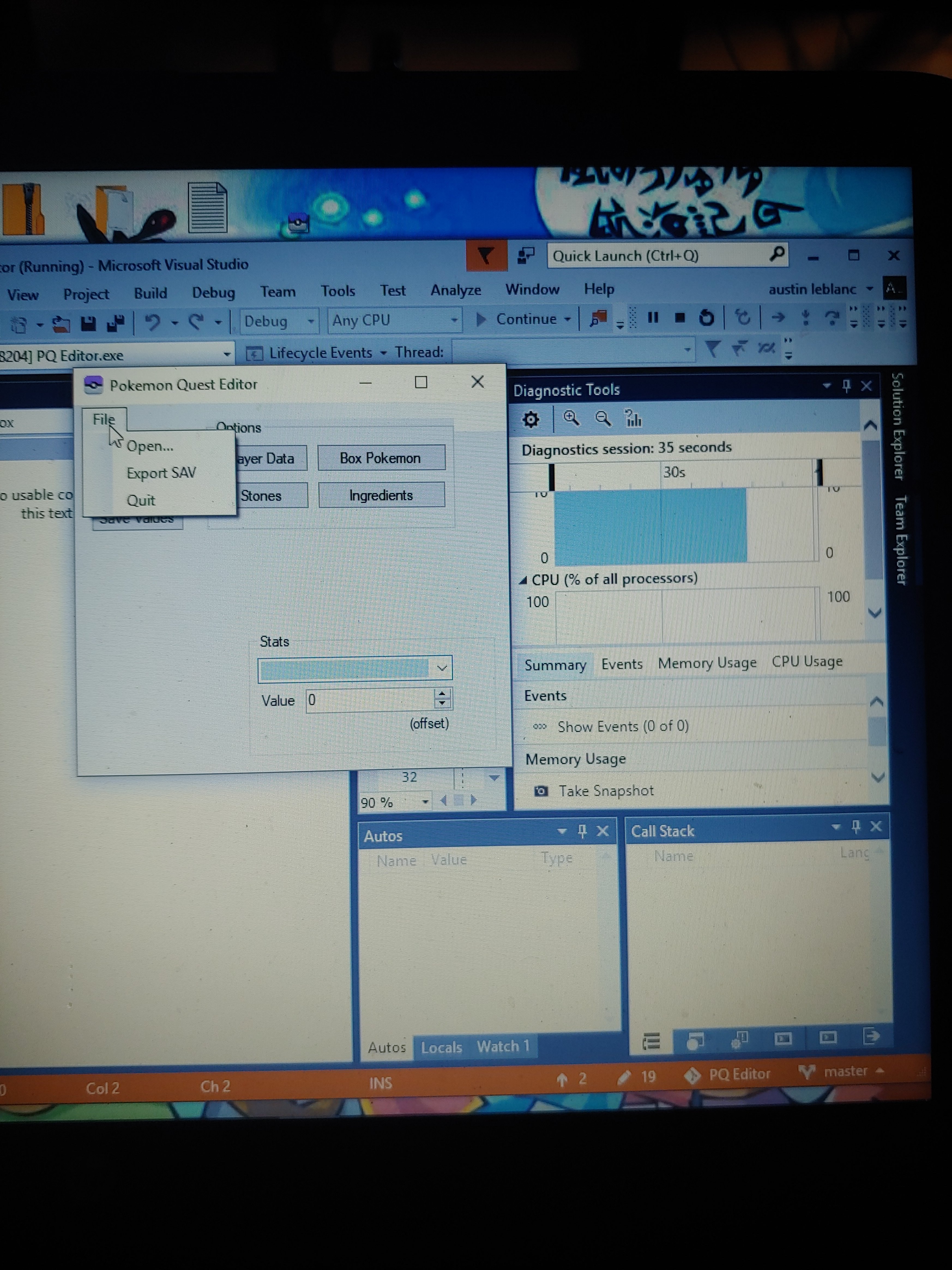The height and width of the screenshot is (1270, 952).
Task: Click the Reset View chart icon
Action: click(x=633, y=418)
